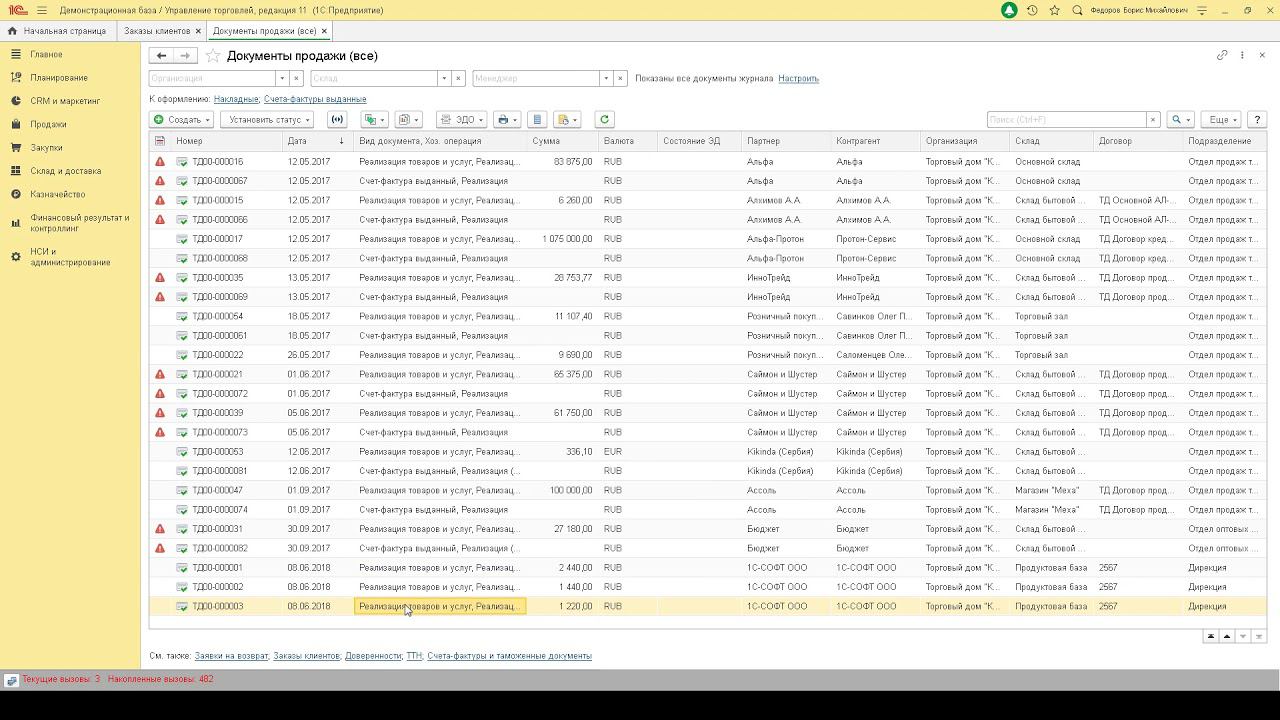Click the status column header icon
This screenshot has height=720, width=1280.
tap(160, 141)
